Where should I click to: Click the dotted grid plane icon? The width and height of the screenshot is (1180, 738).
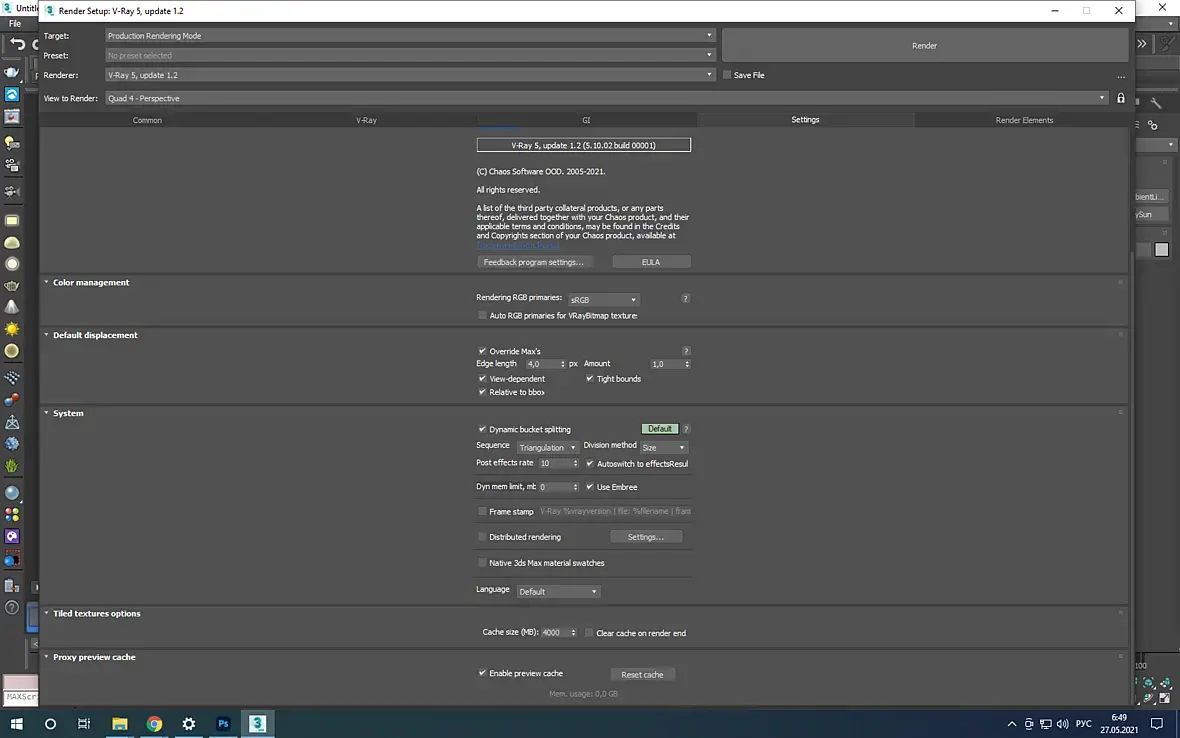[x=12, y=378]
